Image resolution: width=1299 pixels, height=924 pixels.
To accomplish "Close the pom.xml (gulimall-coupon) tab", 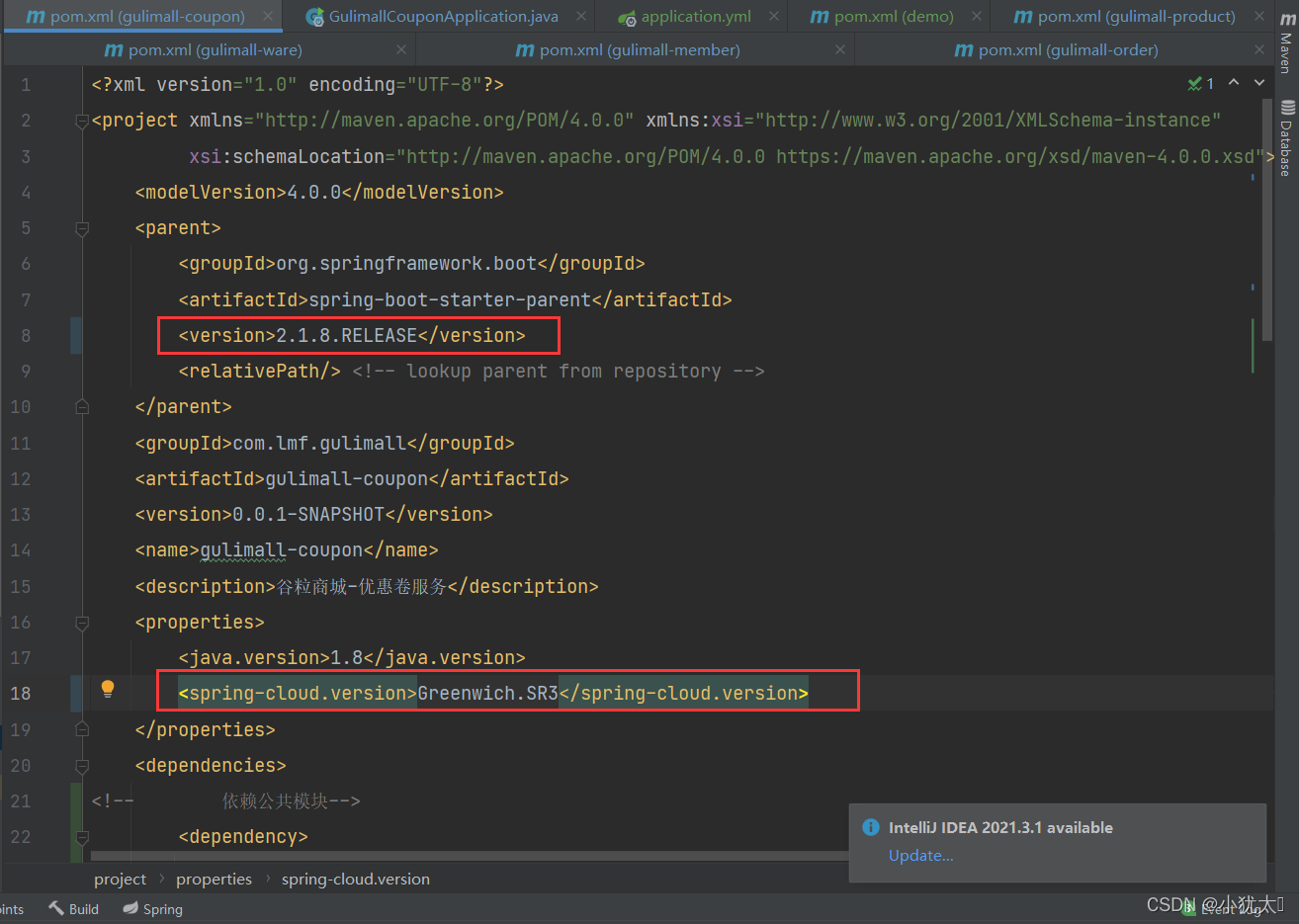I will coord(267,17).
